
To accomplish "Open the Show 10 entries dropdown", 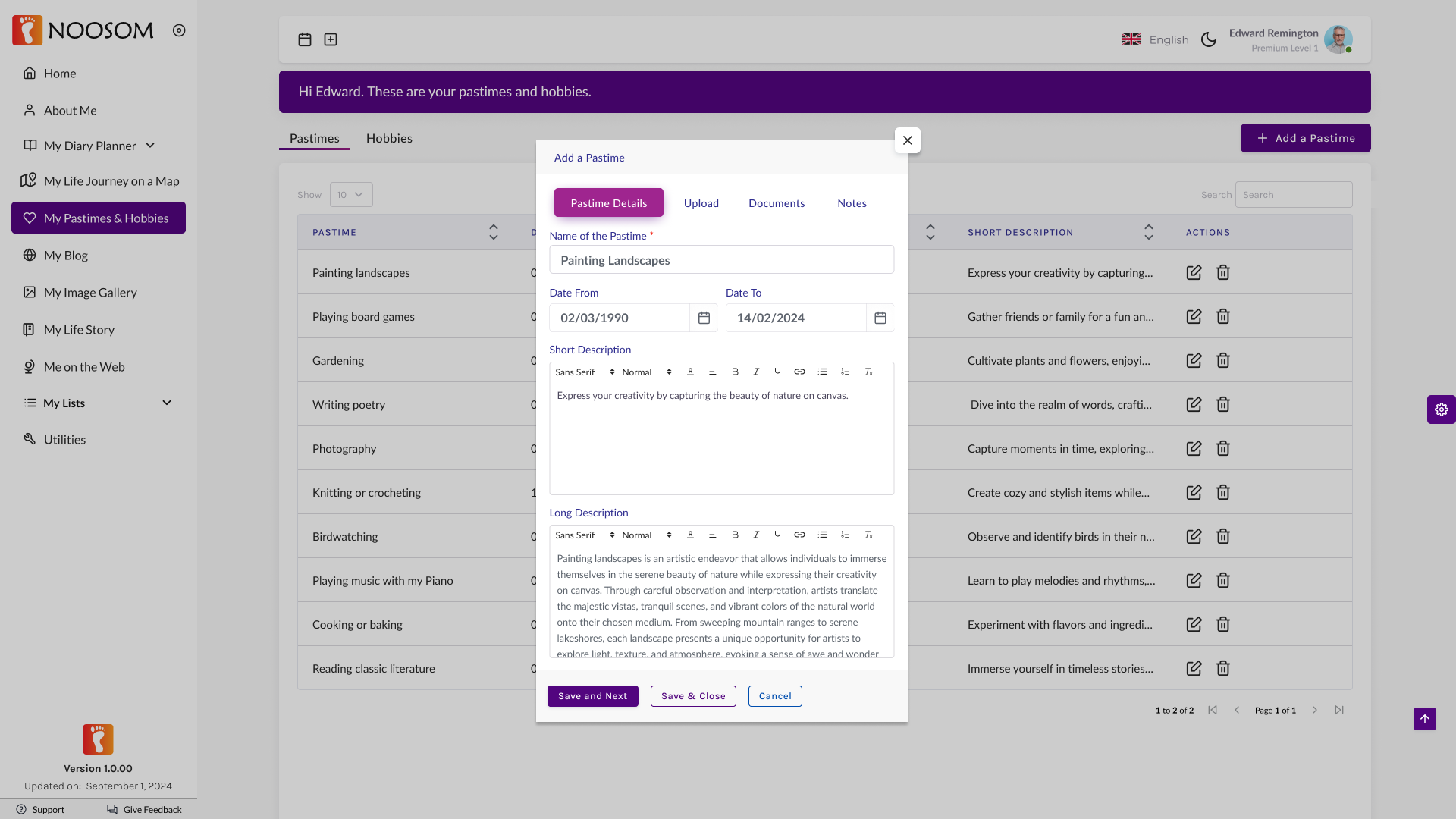I will coord(351,195).
